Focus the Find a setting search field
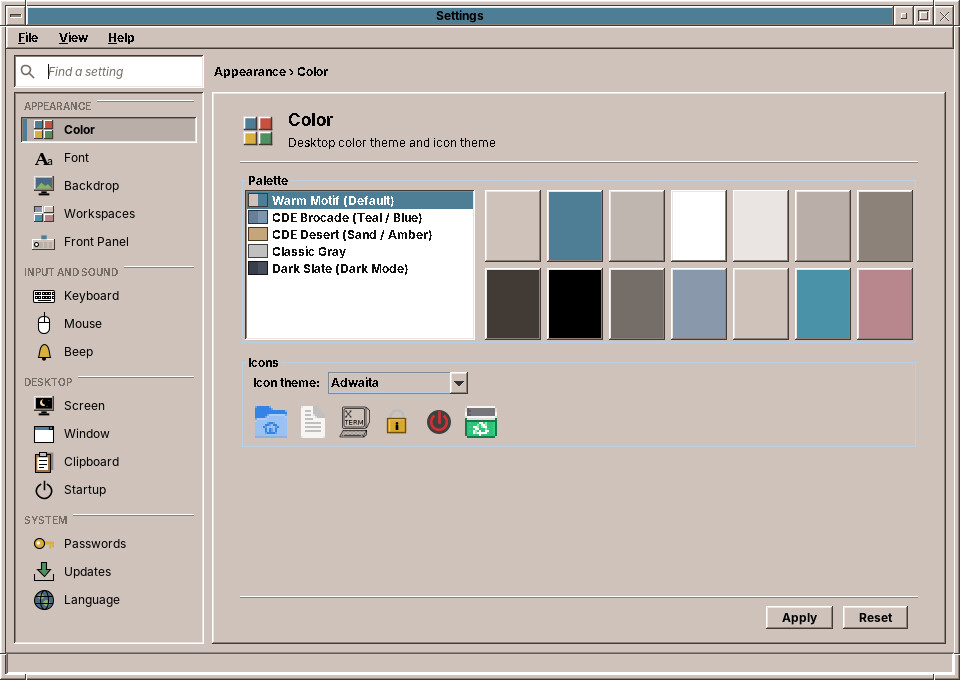The width and height of the screenshot is (960, 680). click(109, 72)
